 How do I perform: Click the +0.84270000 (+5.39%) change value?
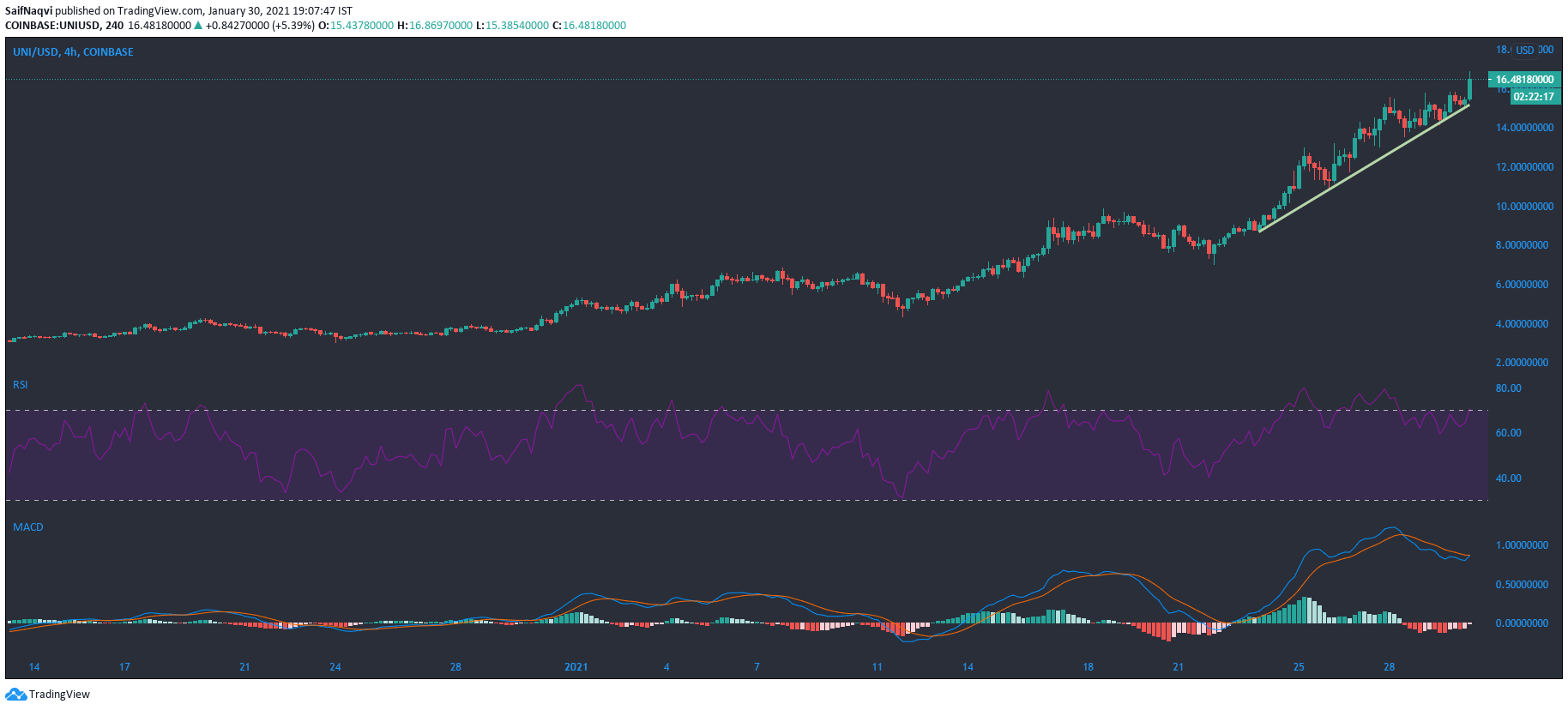pyautogui.click(x=260, y=26)
